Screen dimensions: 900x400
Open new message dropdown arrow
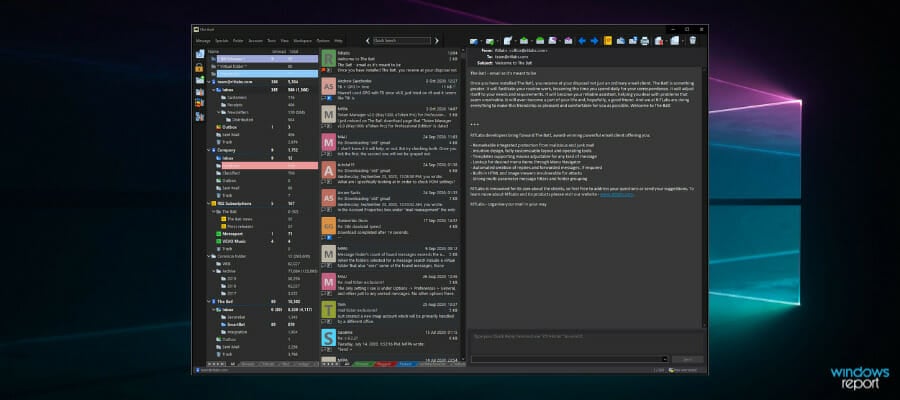(515, 41)
